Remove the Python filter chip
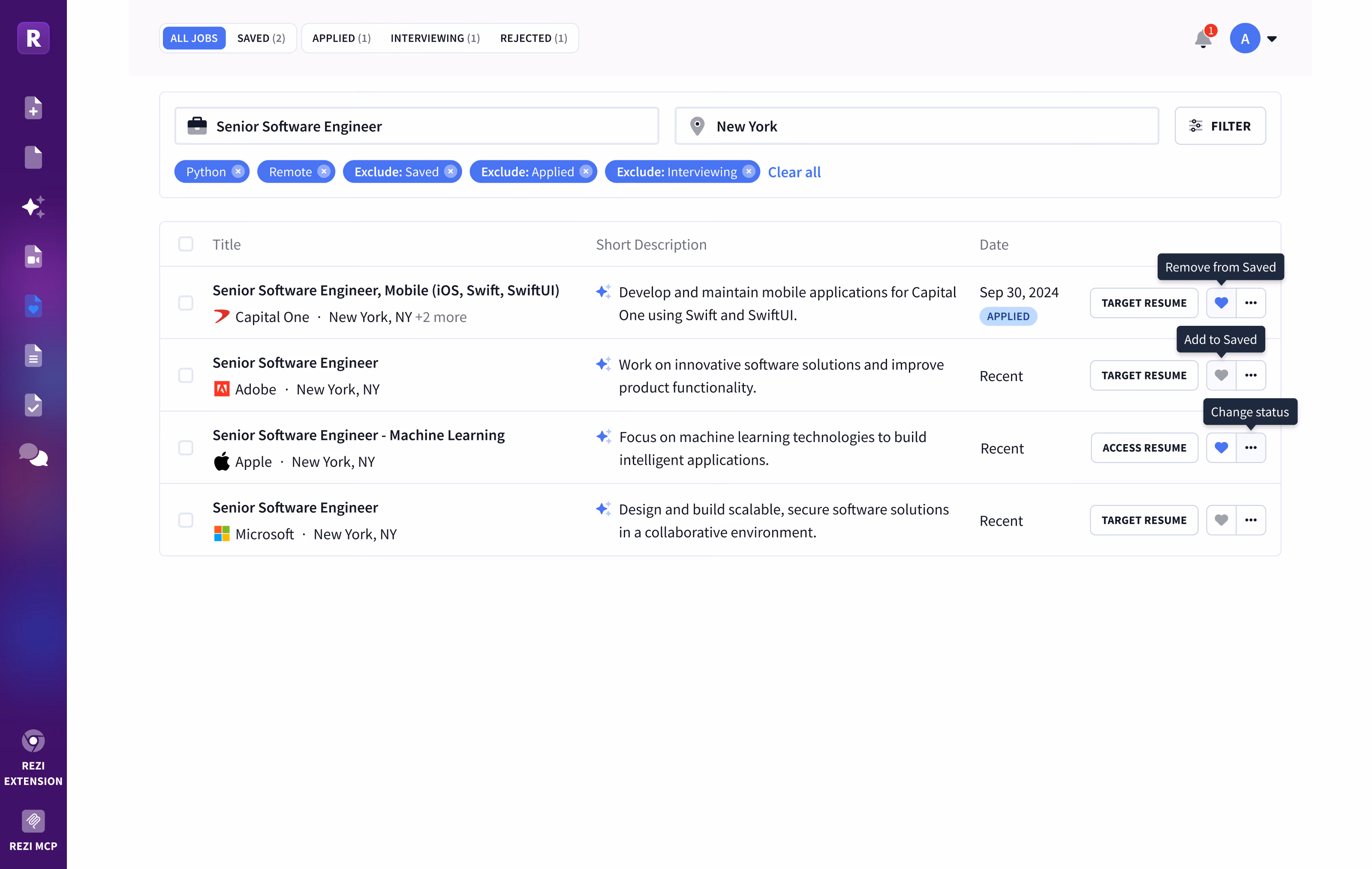 (x=238, y=171)
